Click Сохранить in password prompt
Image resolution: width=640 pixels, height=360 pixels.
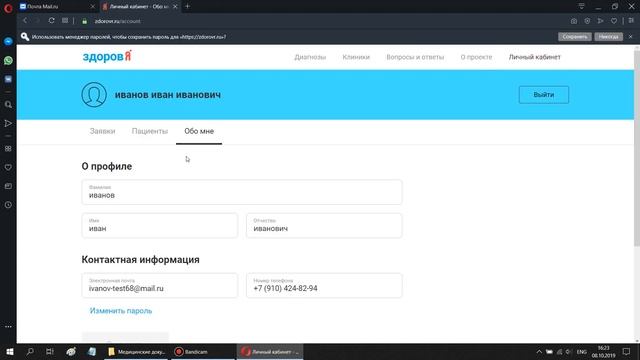575,37
